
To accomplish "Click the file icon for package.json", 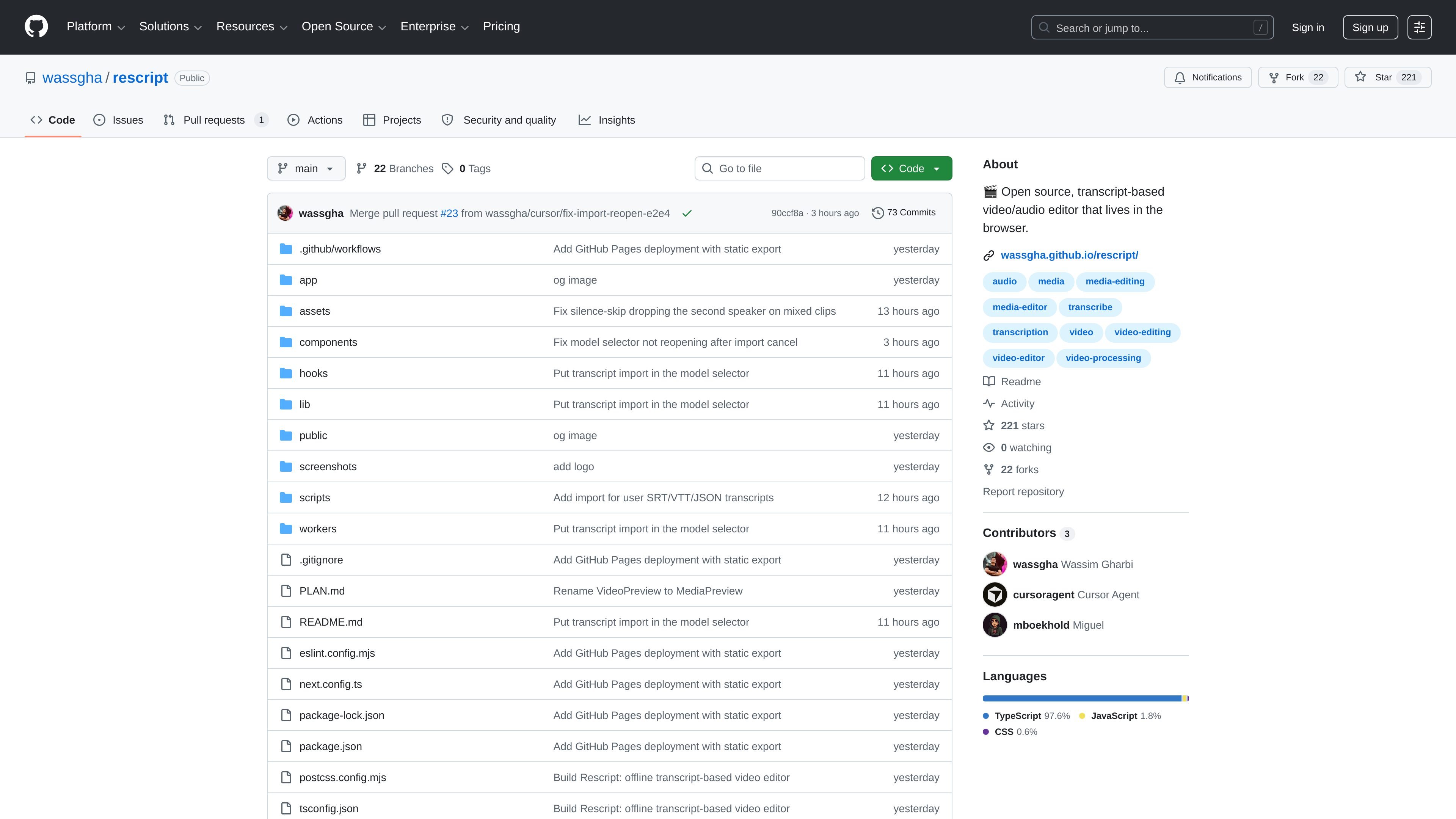I will tap(286, 746).
